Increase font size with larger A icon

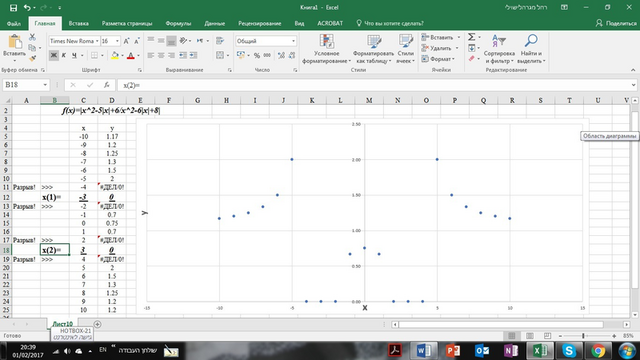[x=127, y=41]
